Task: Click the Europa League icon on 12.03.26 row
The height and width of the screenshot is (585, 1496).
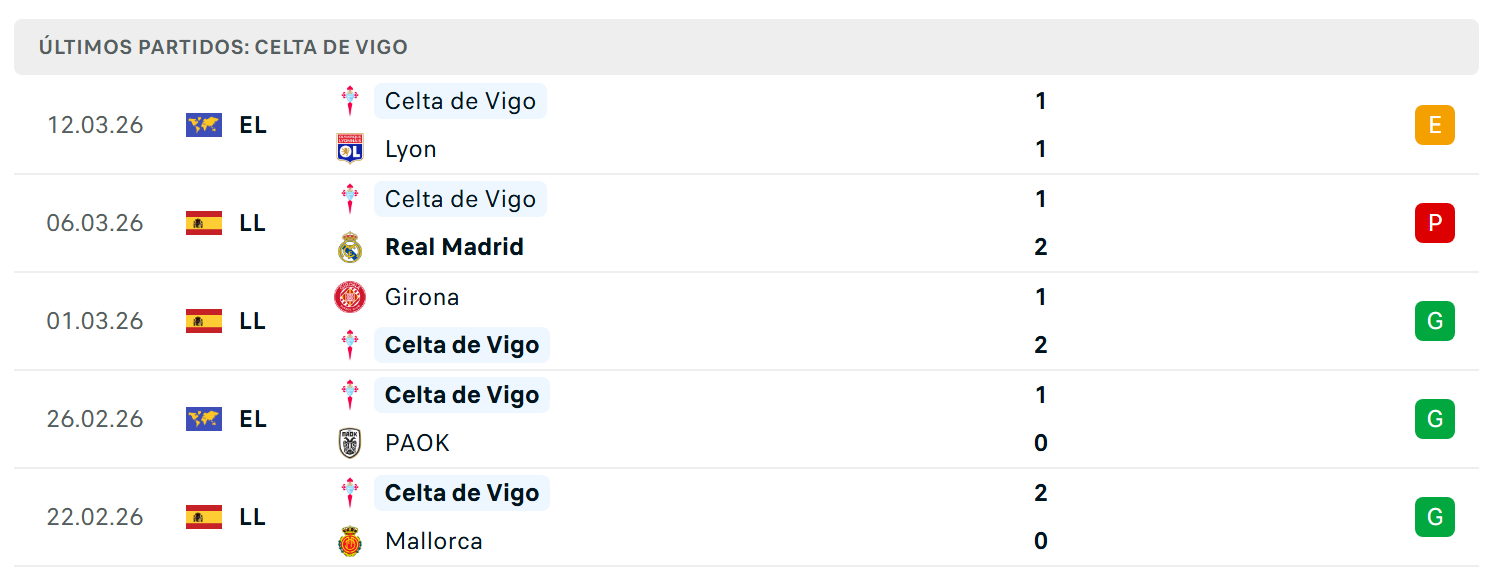Action: pyautogui.click(x=204, y=125)
